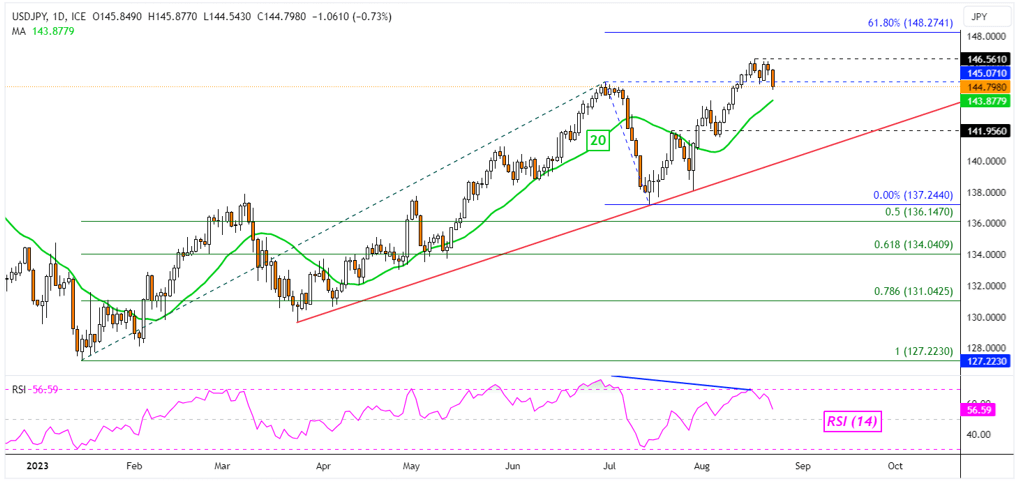Image resolution: width=1018 pixels, height=486 pixels.
Task: Click the 132.0000 price axis tick
Action: click(x=986, y=286)
